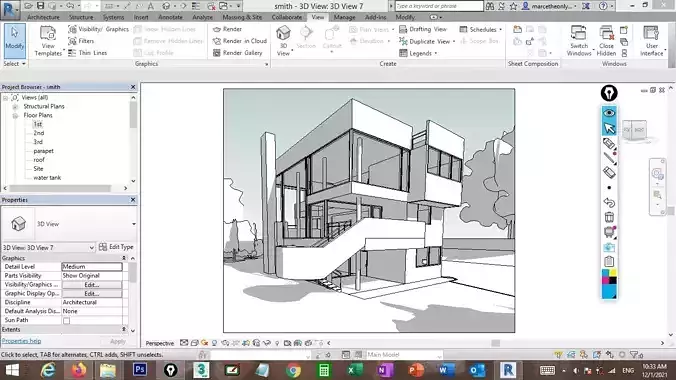This screenshot has height=380, width=676.
Task: Open View Templates tool
Action: 48,41
